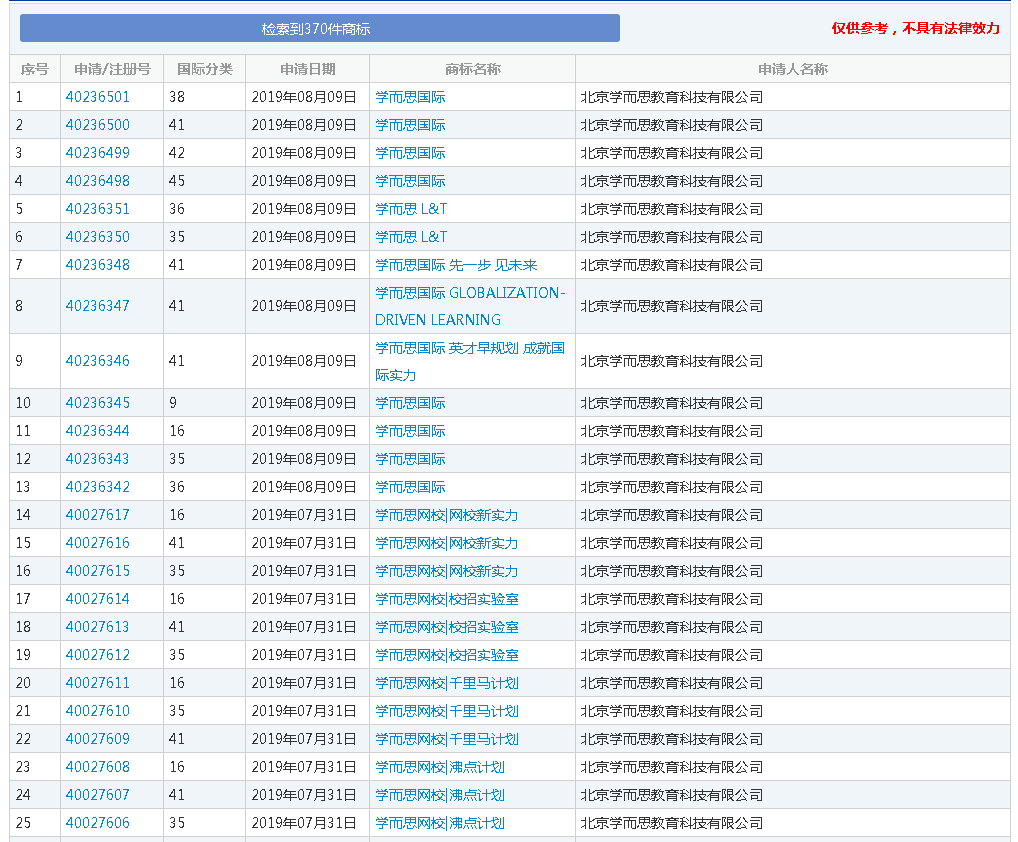Open trademark 学而思国际 in row 10
The width and height of the screenshot is (1018, 842).
click(x=410, y=402)
